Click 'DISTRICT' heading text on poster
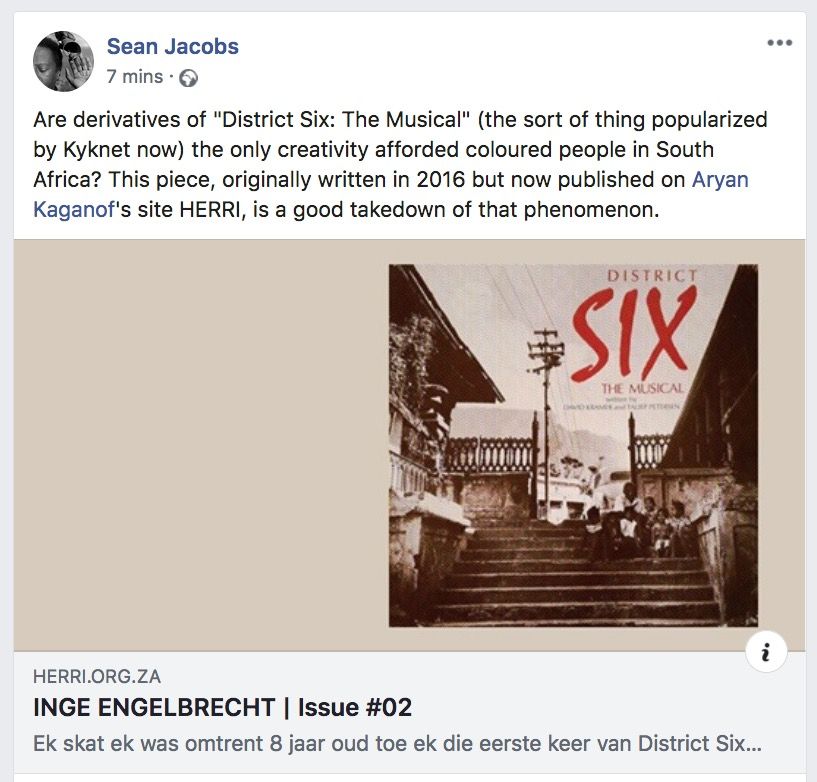 click(652, 276)
